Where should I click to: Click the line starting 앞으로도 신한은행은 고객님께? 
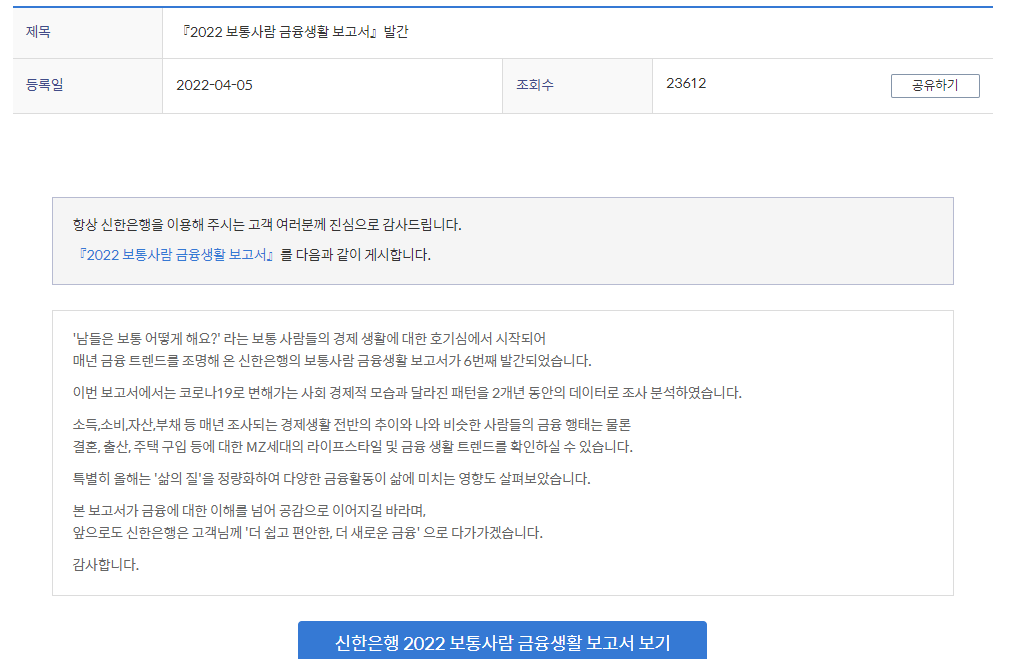[307, 532]
